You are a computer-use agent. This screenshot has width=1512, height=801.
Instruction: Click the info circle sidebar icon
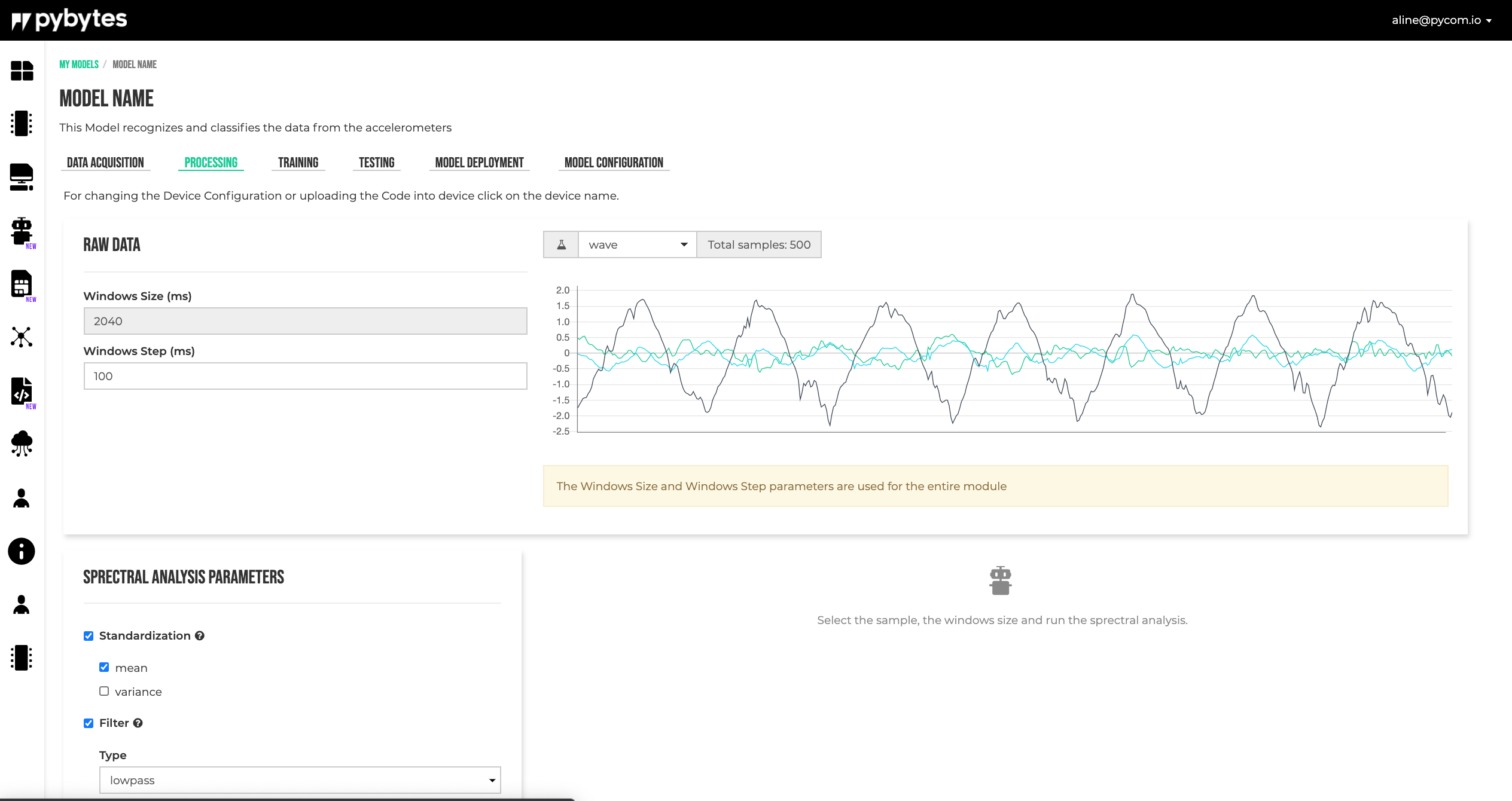tap(22, 551)
